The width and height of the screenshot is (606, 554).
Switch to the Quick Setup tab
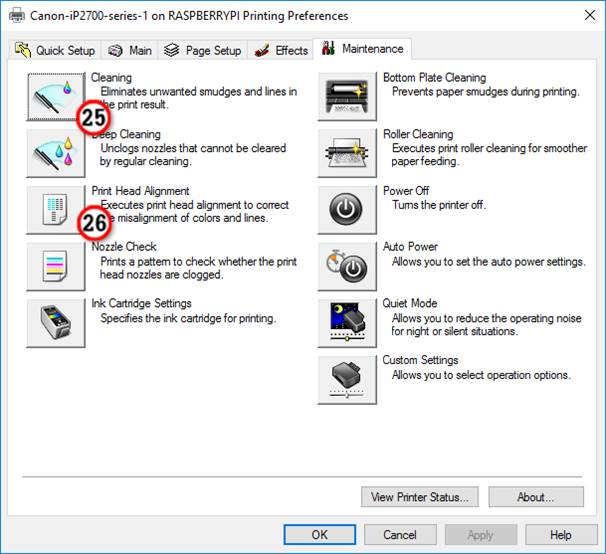pos(54,50)
